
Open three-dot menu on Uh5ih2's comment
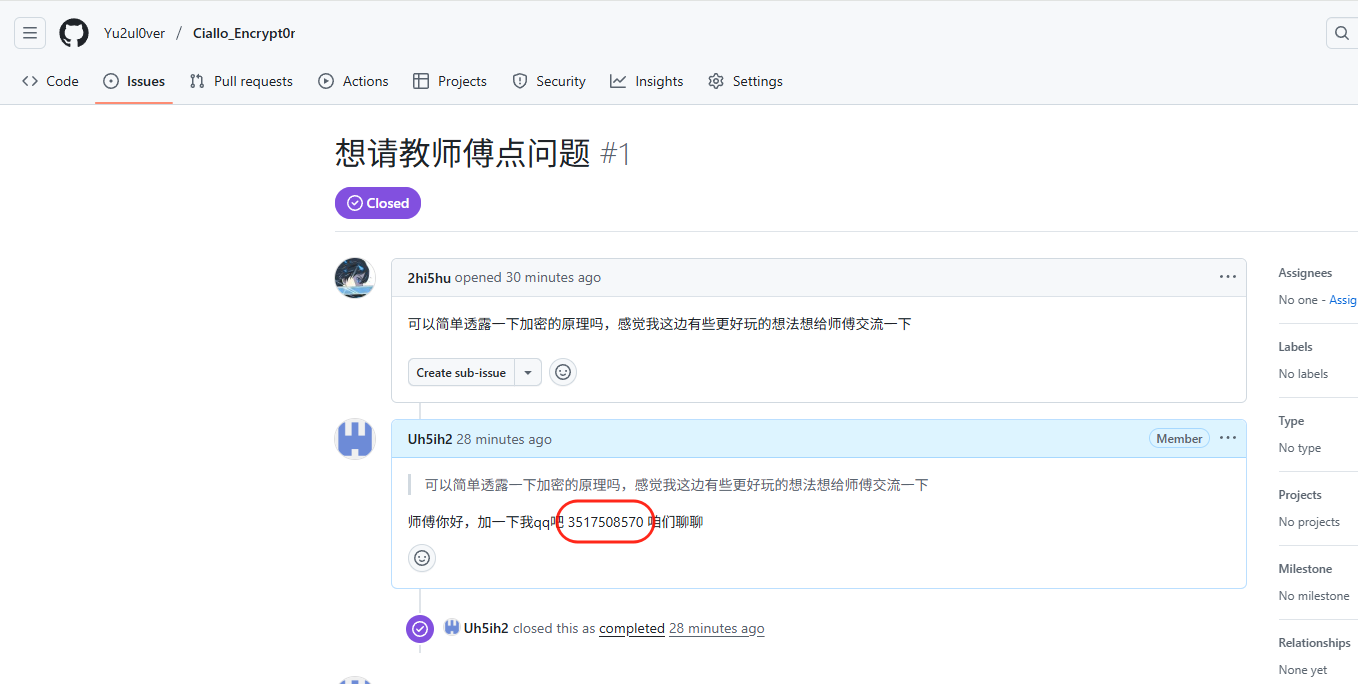1227,438
